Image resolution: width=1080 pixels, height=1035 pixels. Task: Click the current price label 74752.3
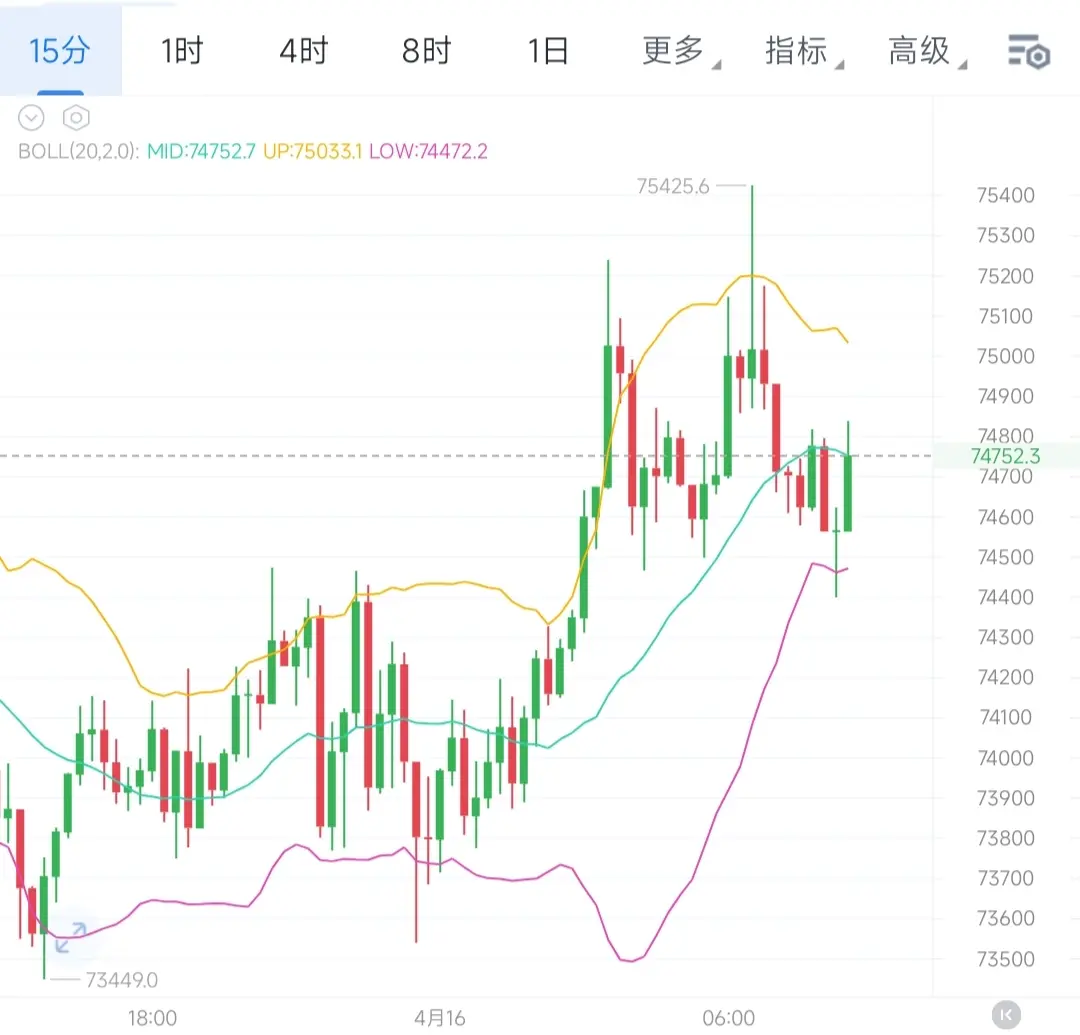tap(1005, 456)
